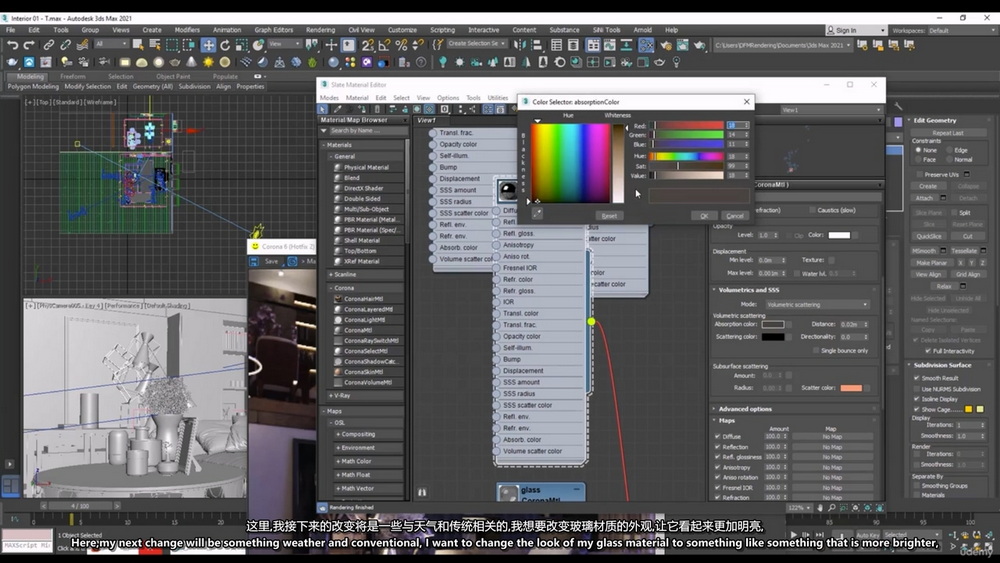The height and width of the screenshot is (563, 1000).
Task: Click the Redo arrow in main toolbar
Action: pyautogui.click(x=29, y=45)
